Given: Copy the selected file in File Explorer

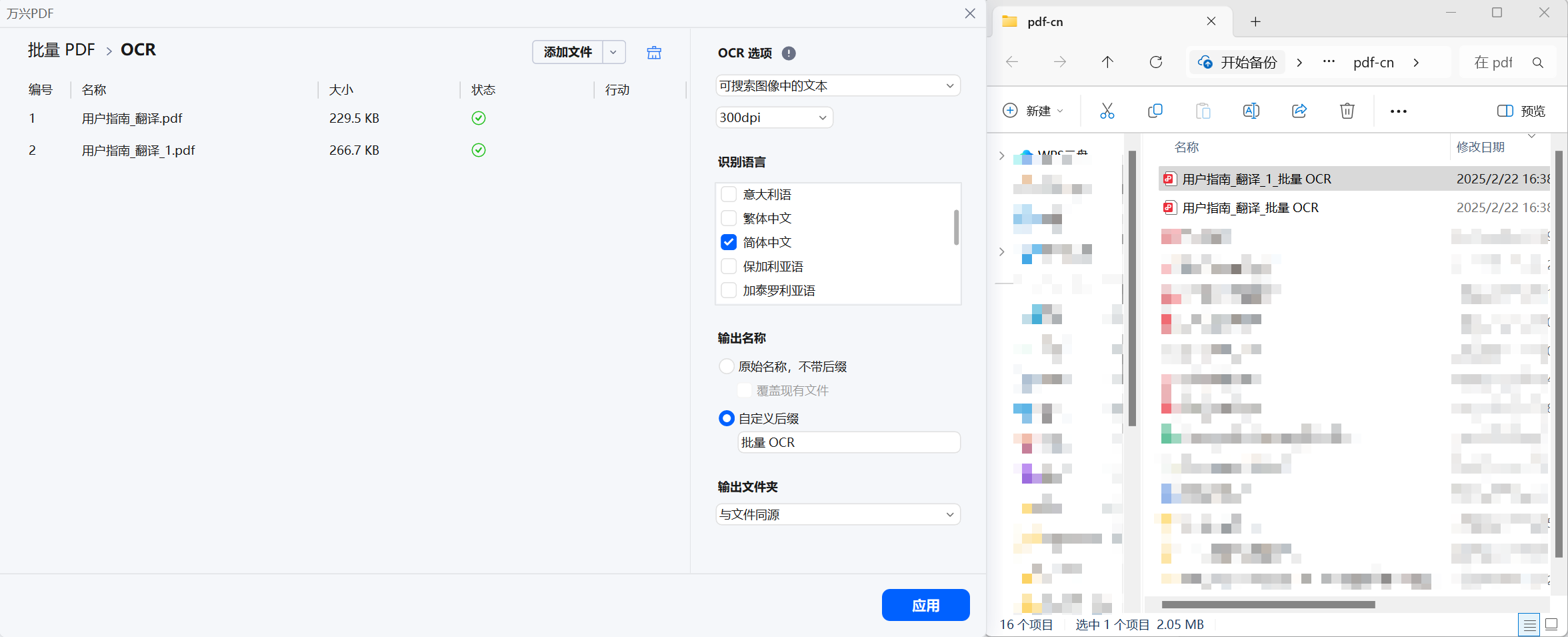Looking at the screenshot, I should point(1155,111).
